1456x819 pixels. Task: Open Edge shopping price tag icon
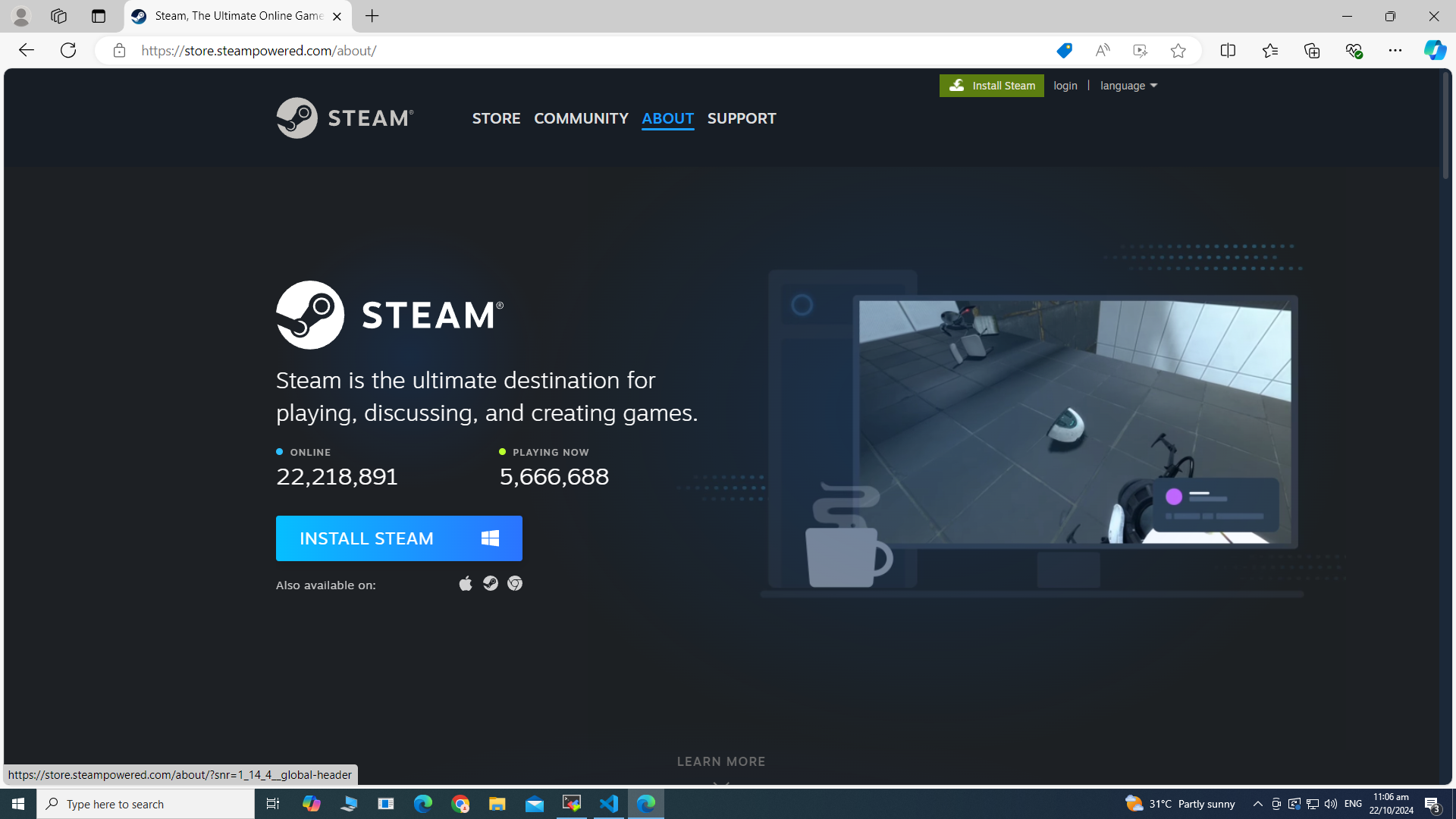click(x=1064, y=51)
